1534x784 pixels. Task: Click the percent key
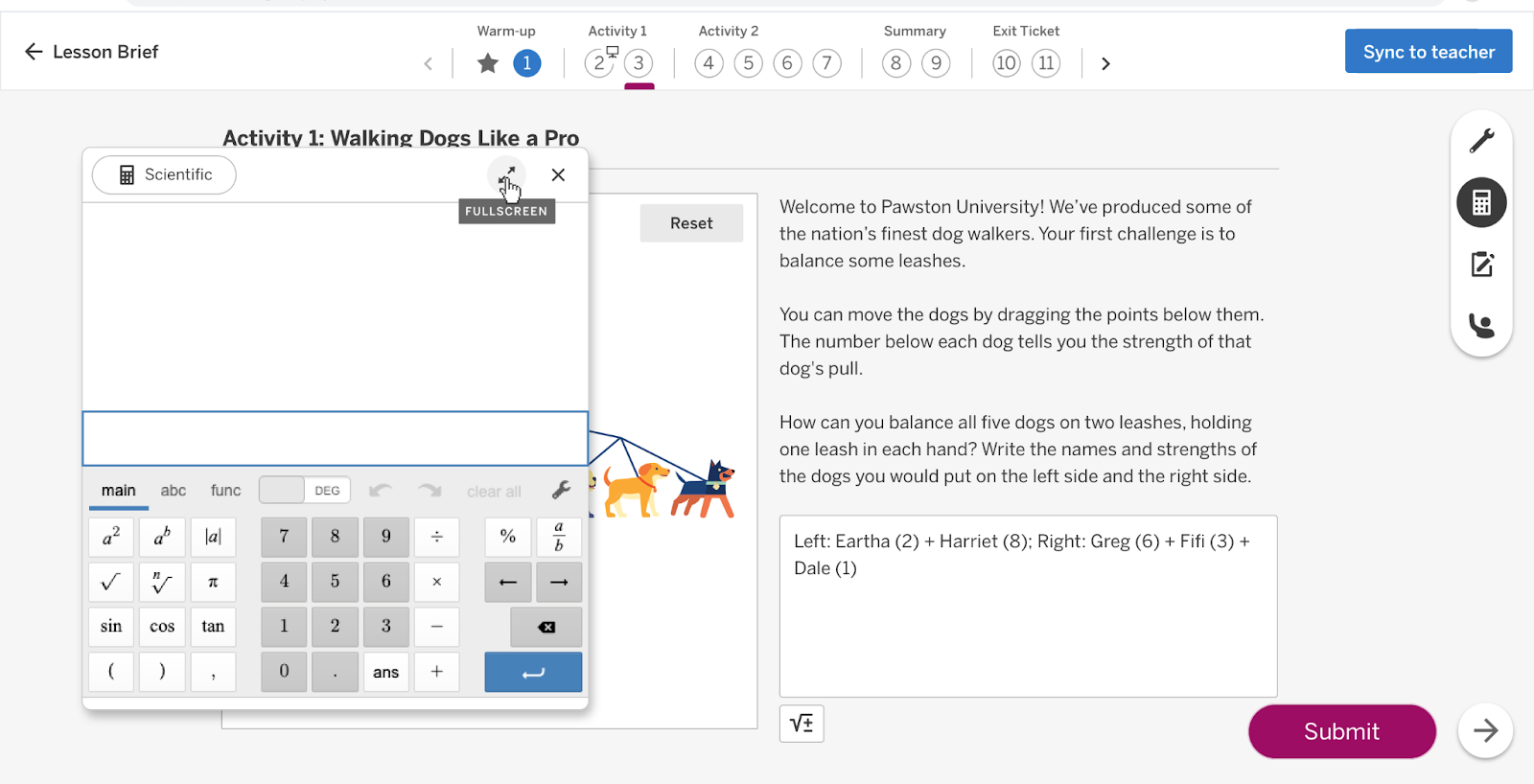point(508,537)
